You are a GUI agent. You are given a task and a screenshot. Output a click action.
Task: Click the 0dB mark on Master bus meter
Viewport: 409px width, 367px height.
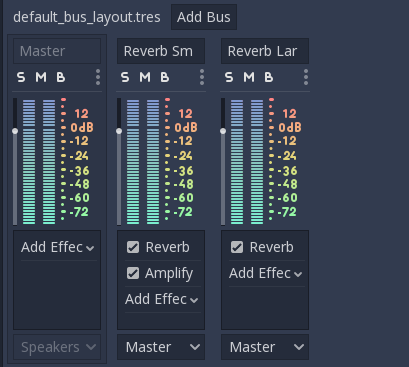coord(82,127)
